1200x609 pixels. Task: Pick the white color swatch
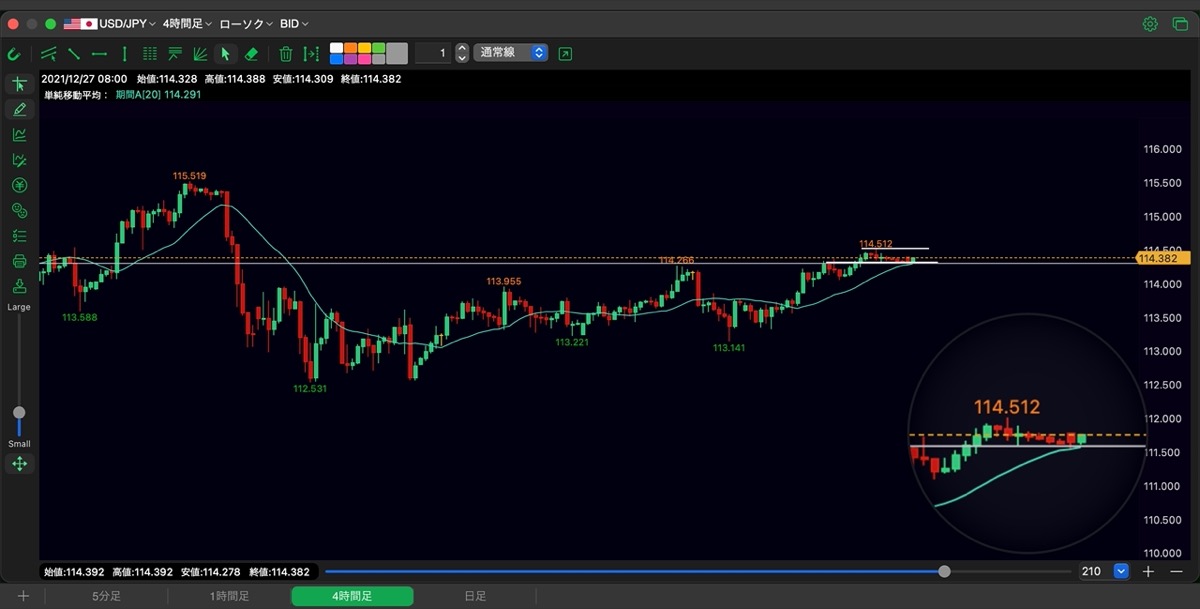tap(336, 47)
